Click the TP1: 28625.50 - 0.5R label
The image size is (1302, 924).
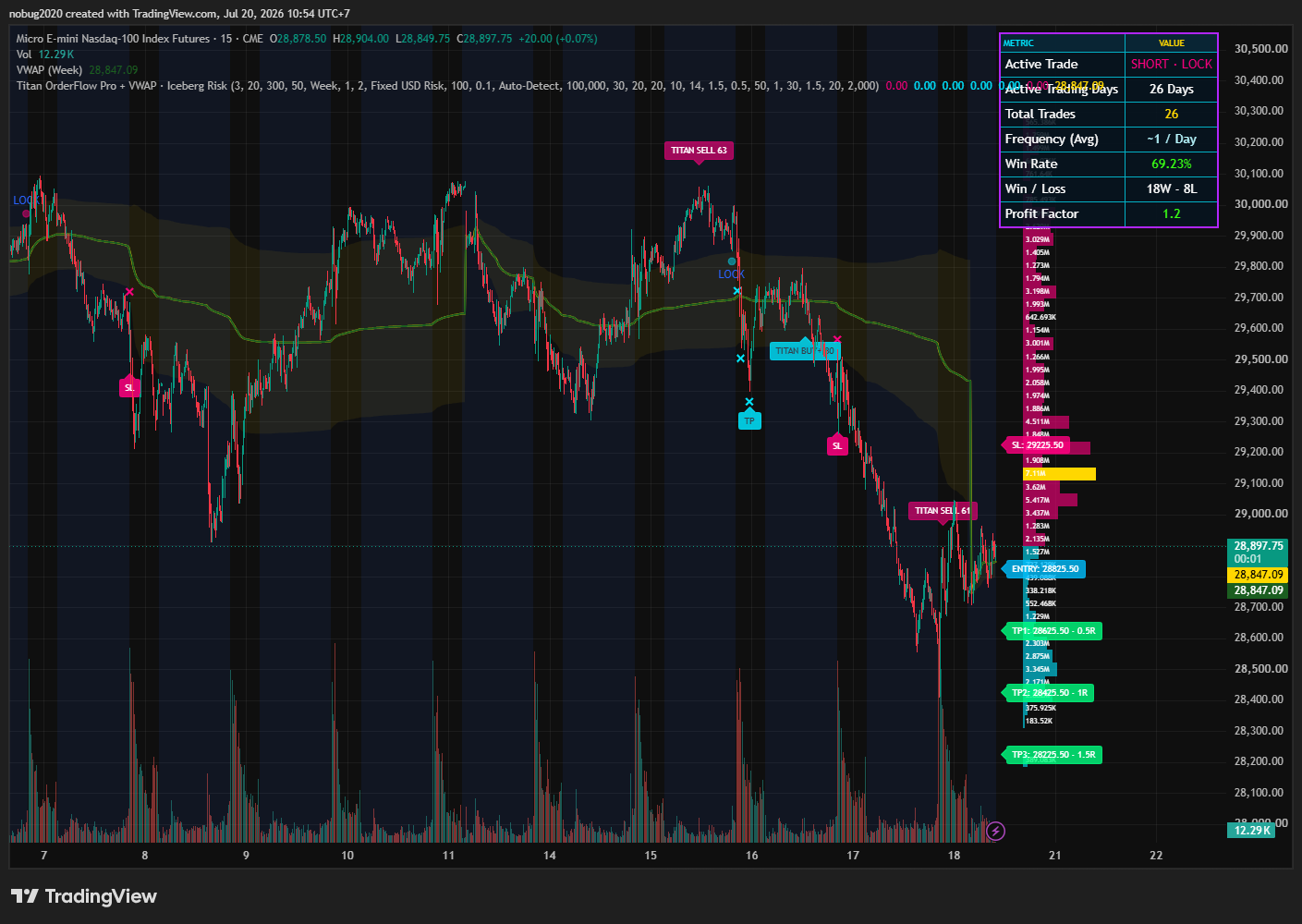[x=1053, y=631]
